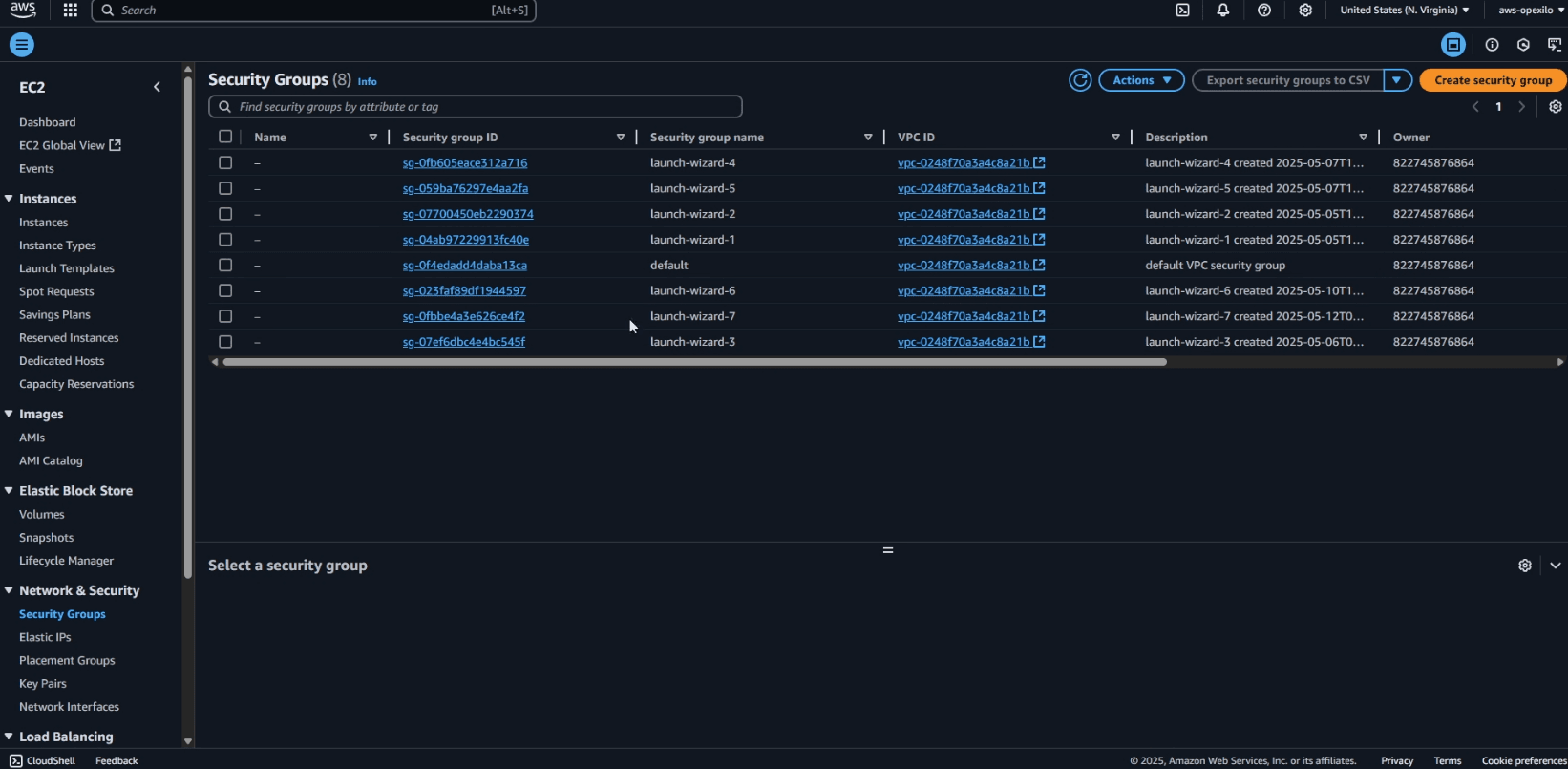
Task: Collapse the EC2 sidebar with the arrow
Action: coord(158,87)
